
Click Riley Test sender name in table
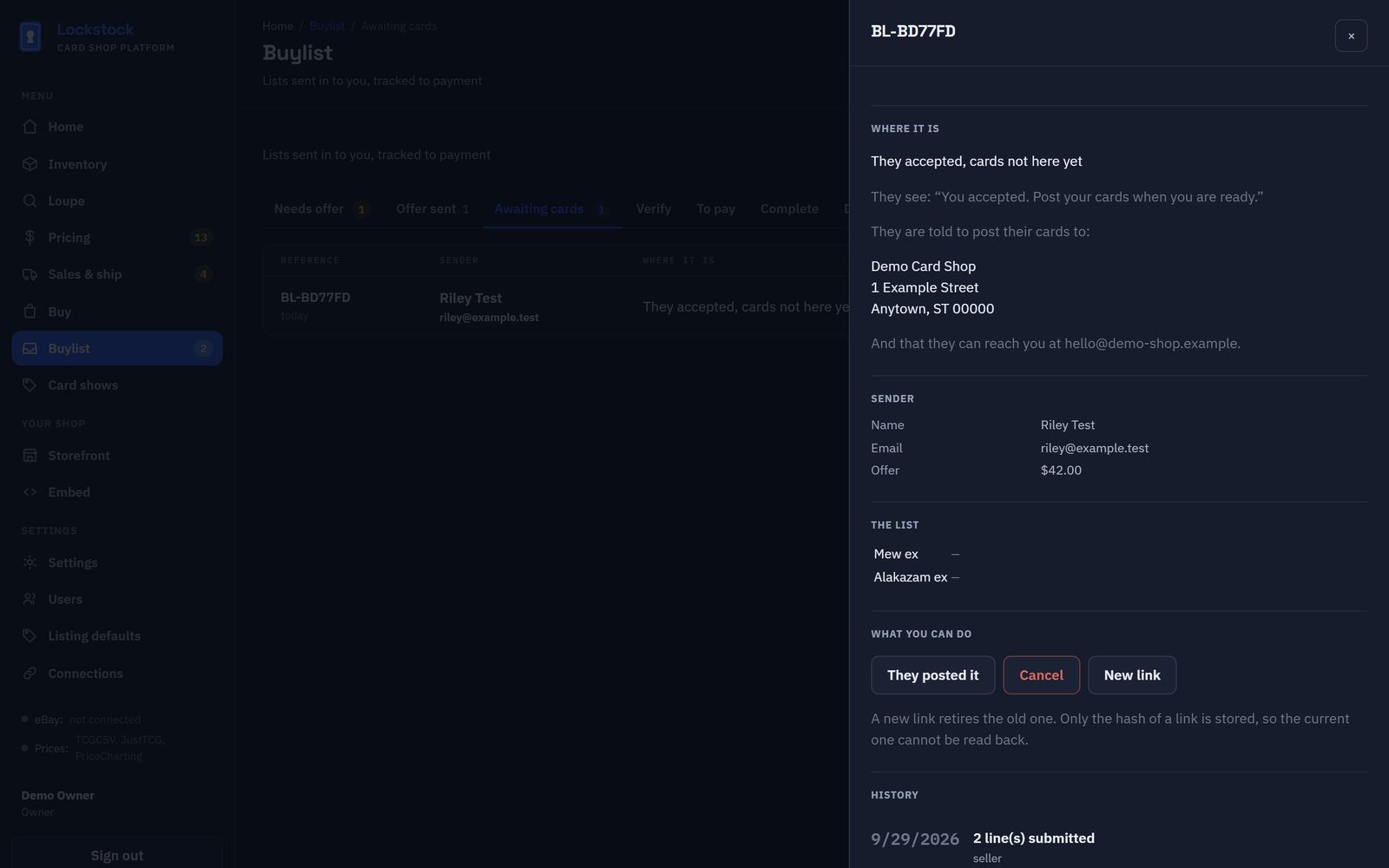coord(471,299)
